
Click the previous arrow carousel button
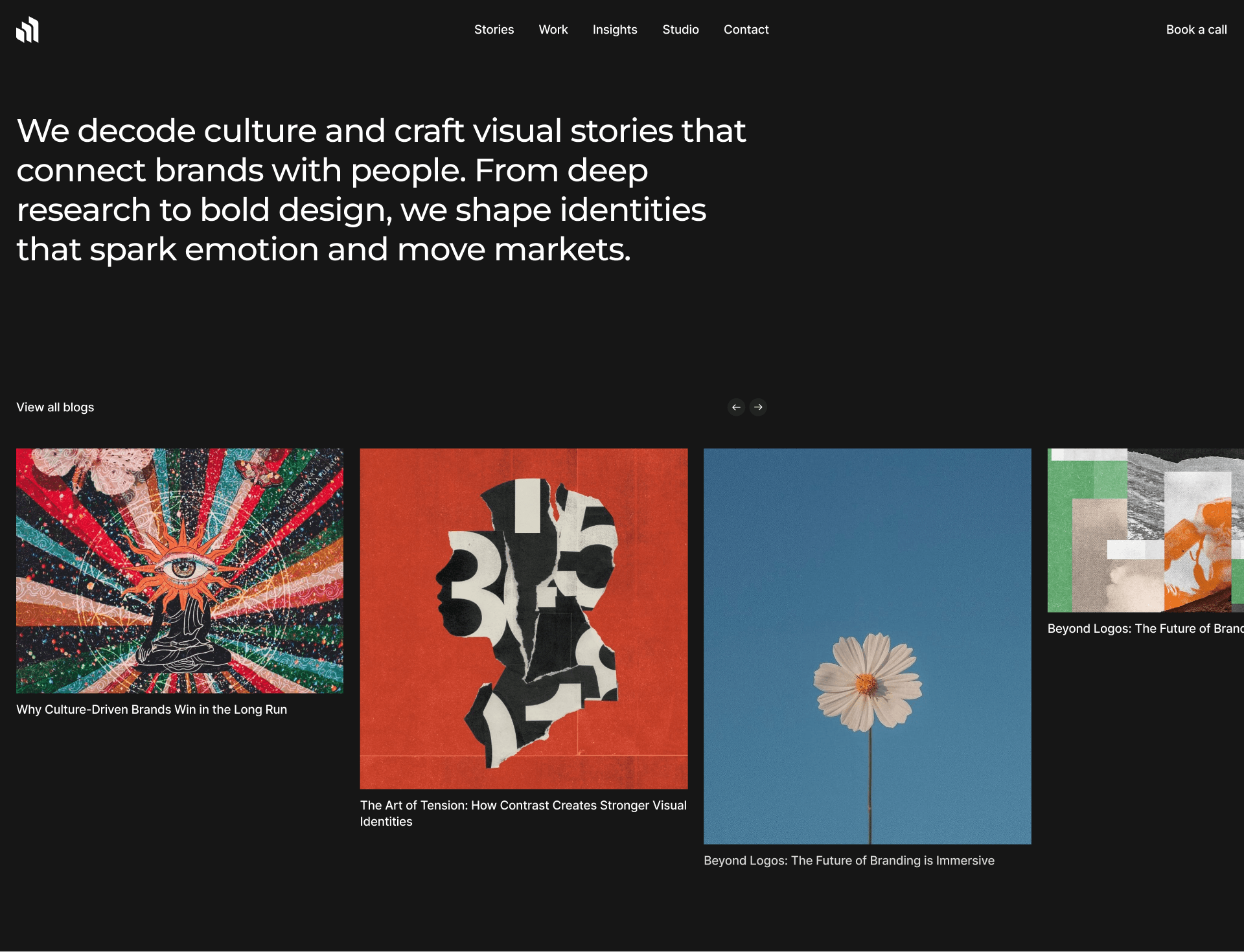(736, 407)
